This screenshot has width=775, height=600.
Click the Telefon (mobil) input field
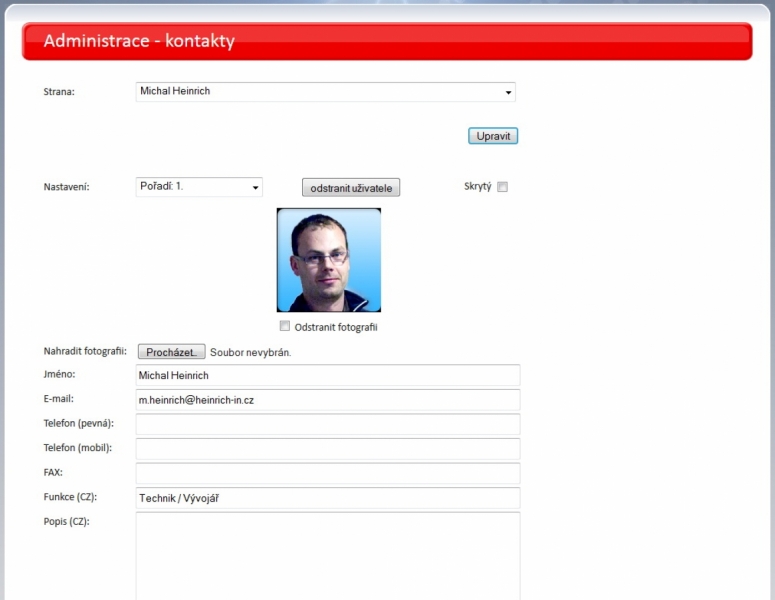tap(328, 449)
